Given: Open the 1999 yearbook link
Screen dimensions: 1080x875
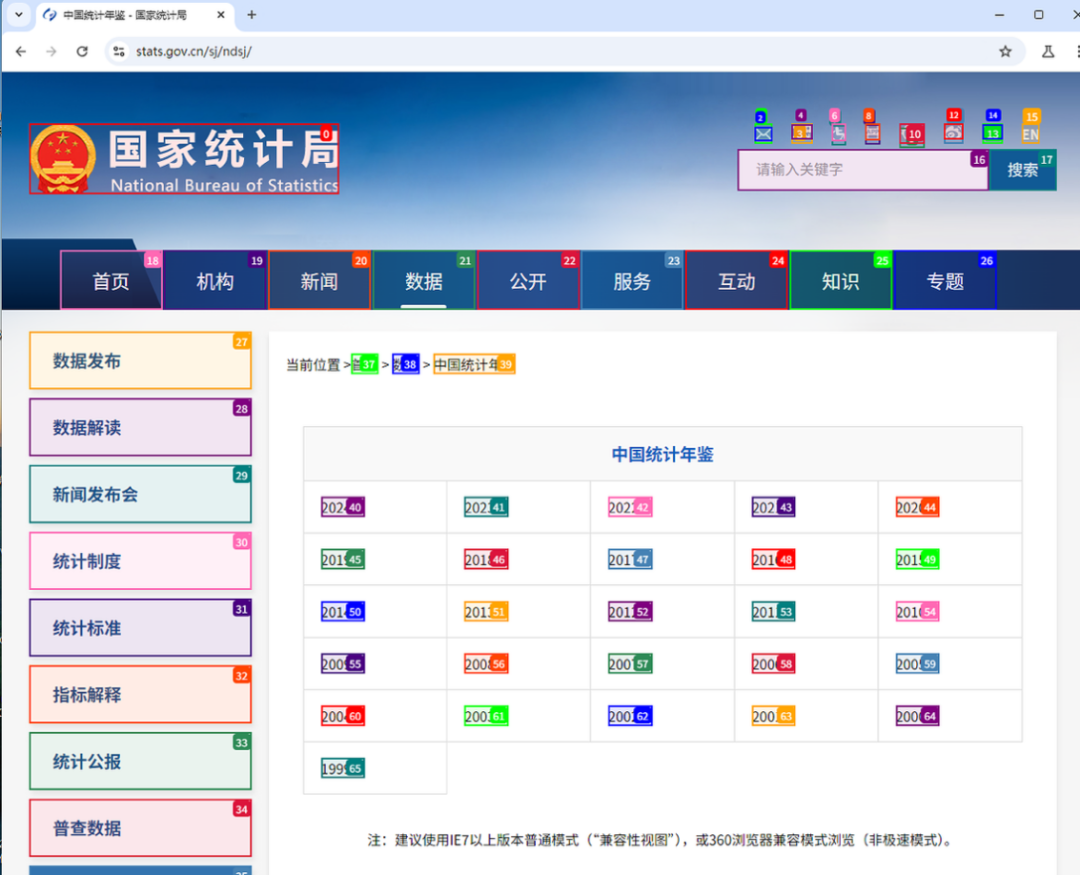Looking at the screenshot, I should (342, 768).
